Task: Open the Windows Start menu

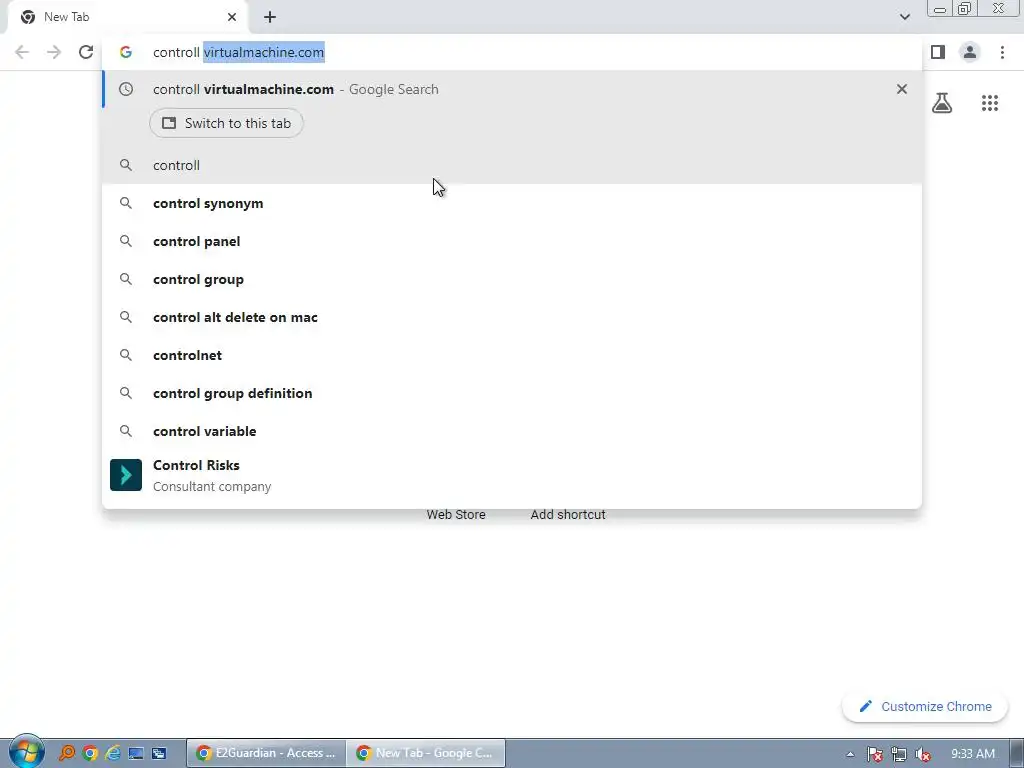Action: pos(26,752)
